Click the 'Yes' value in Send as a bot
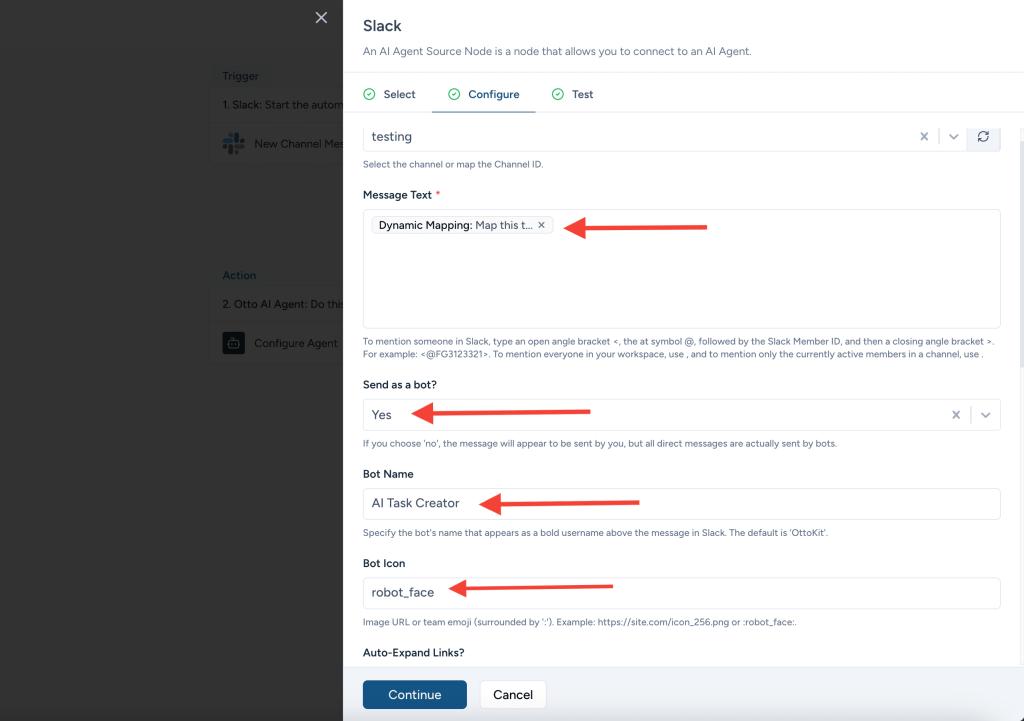1024x721 pixels. coord(381,415)
